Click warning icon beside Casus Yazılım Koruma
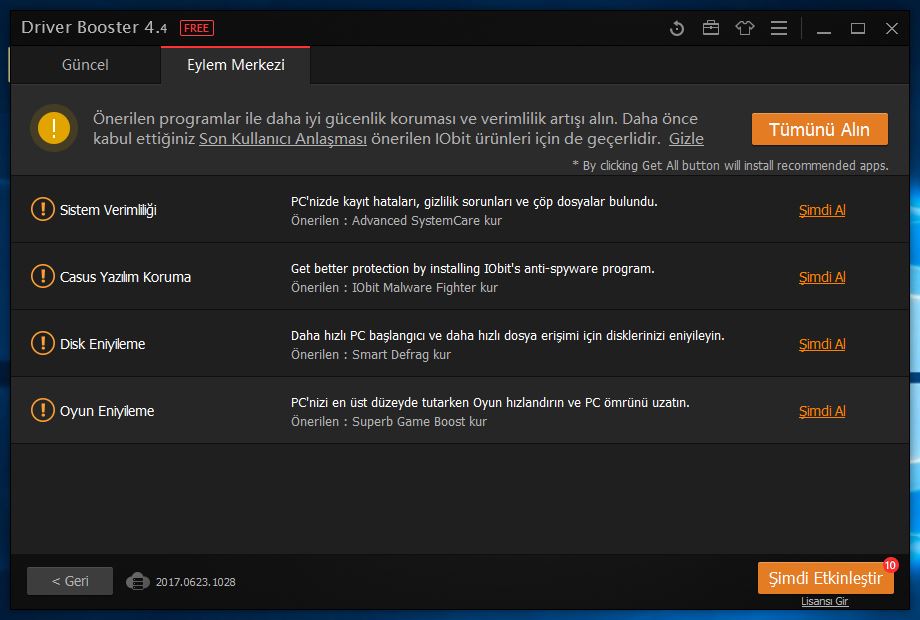Viewport: 920px width, 620px height. click(42, 276)
